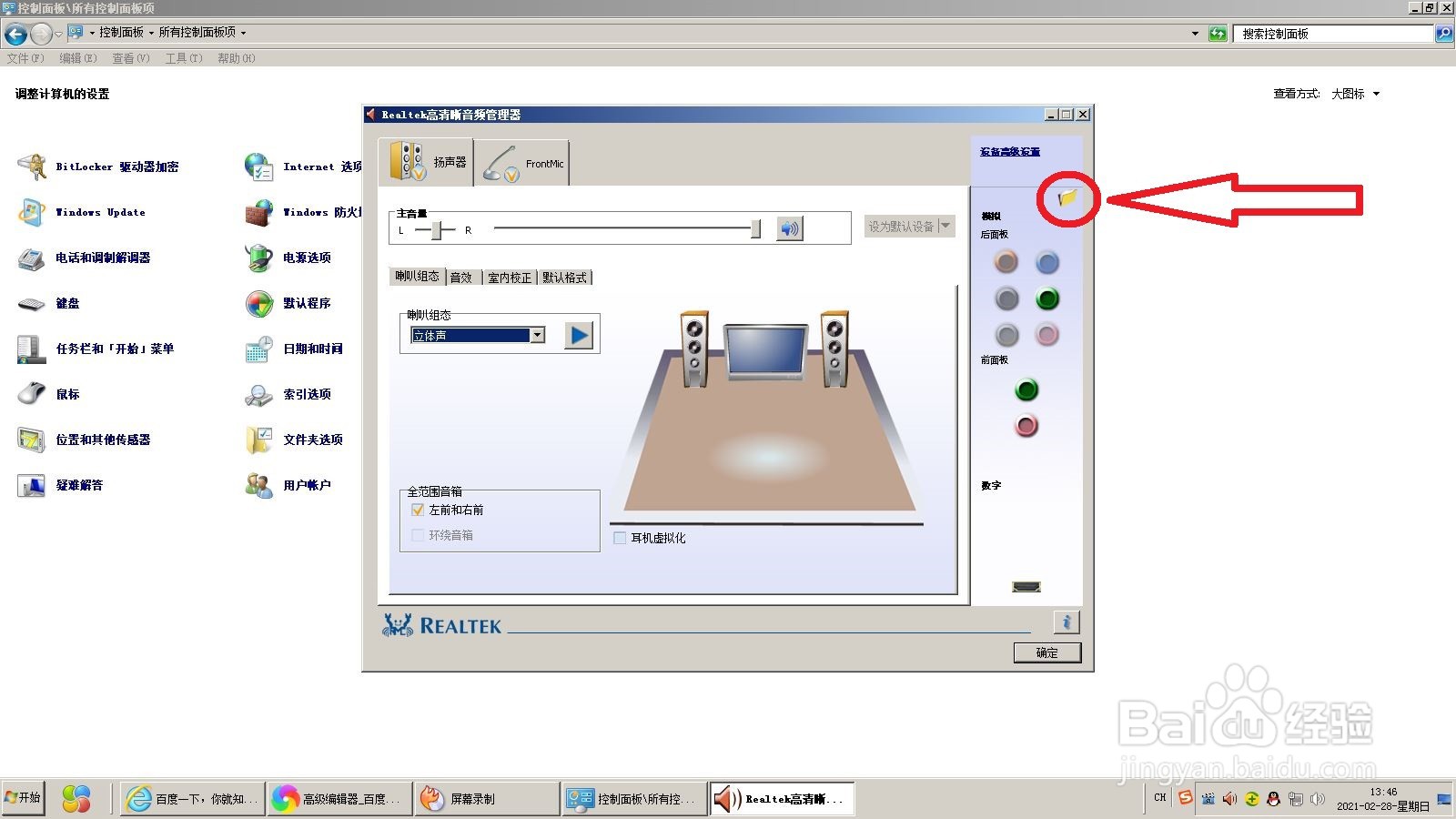Expand the 所有控制面板项 breadcrumb arrow
Image resolution: width=1456 pixels, height=819 pixels.
click(x=243, y=33)
